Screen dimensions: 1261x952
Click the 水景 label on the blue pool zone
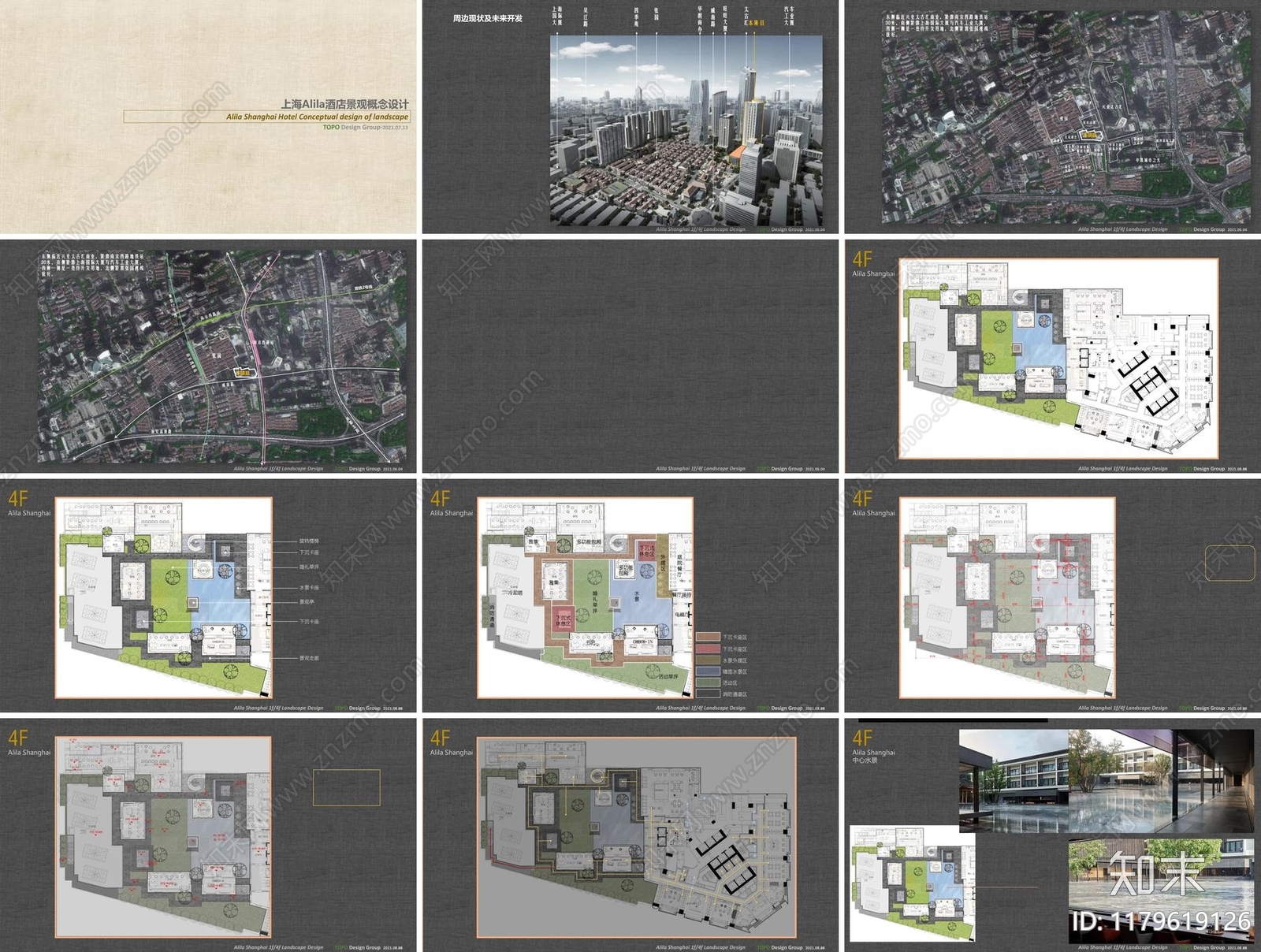[x=637, y=596]
